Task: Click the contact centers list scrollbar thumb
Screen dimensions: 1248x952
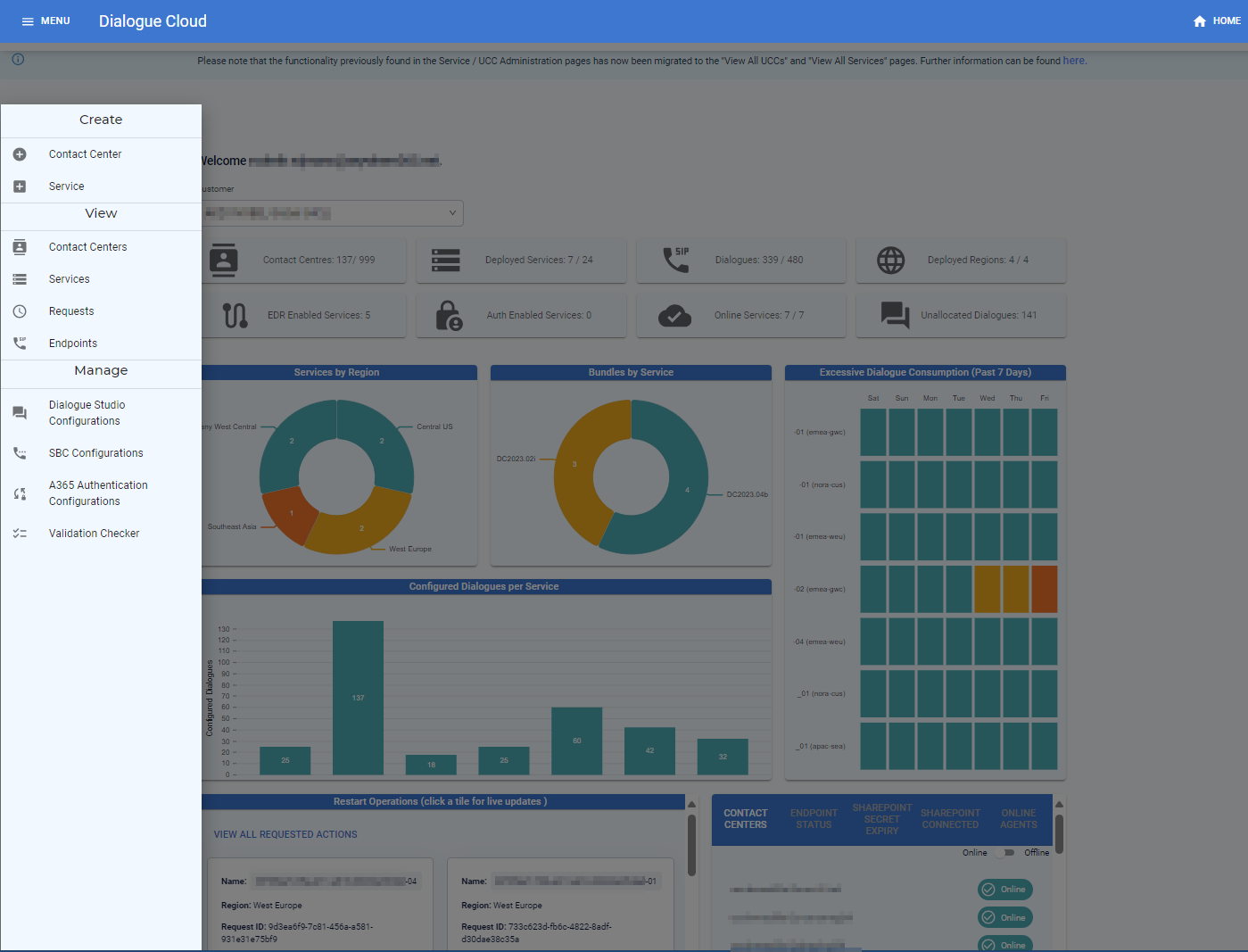Action: (x=1059, y=833)
